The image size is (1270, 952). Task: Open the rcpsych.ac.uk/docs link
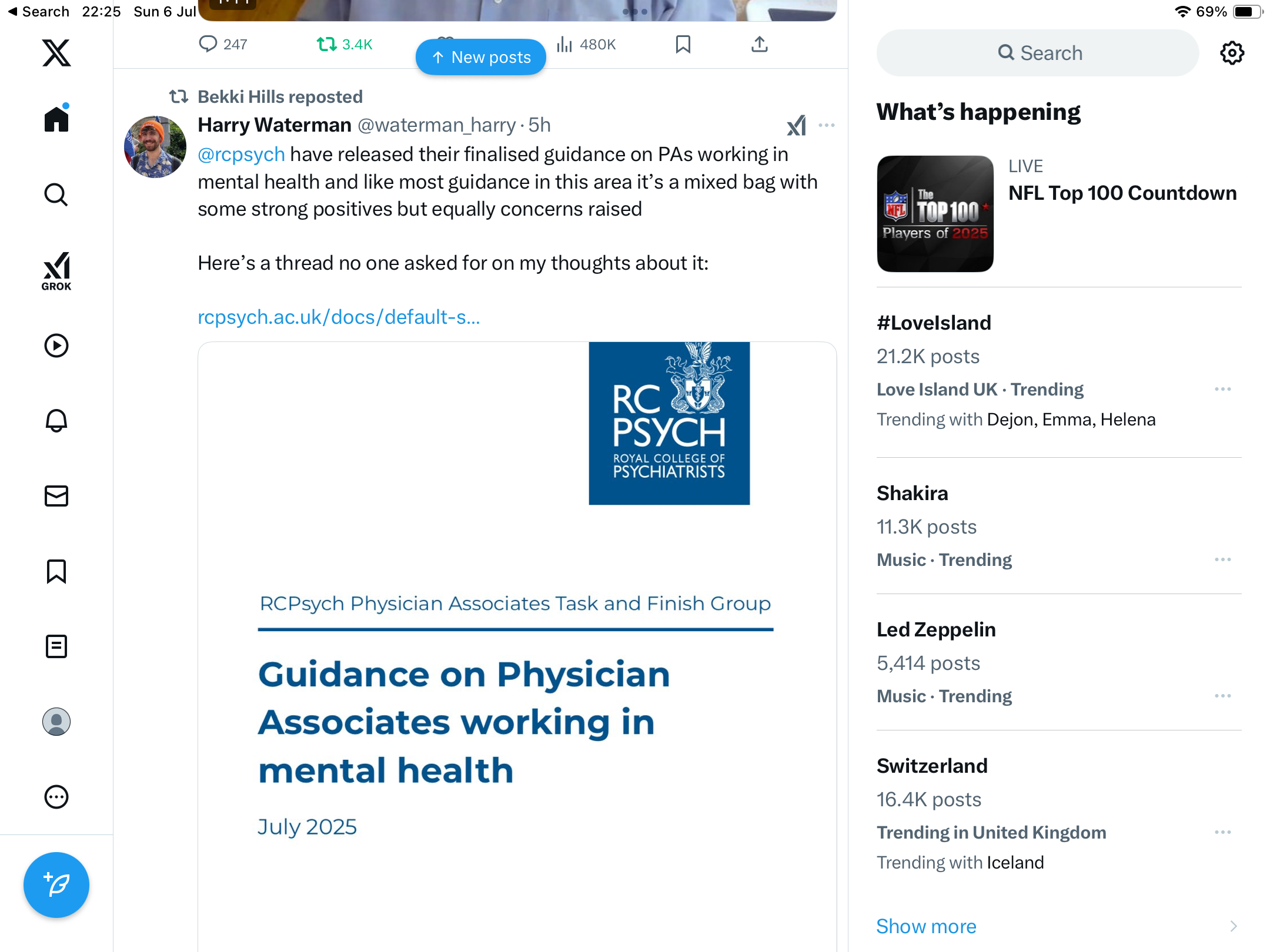[339, 317]
